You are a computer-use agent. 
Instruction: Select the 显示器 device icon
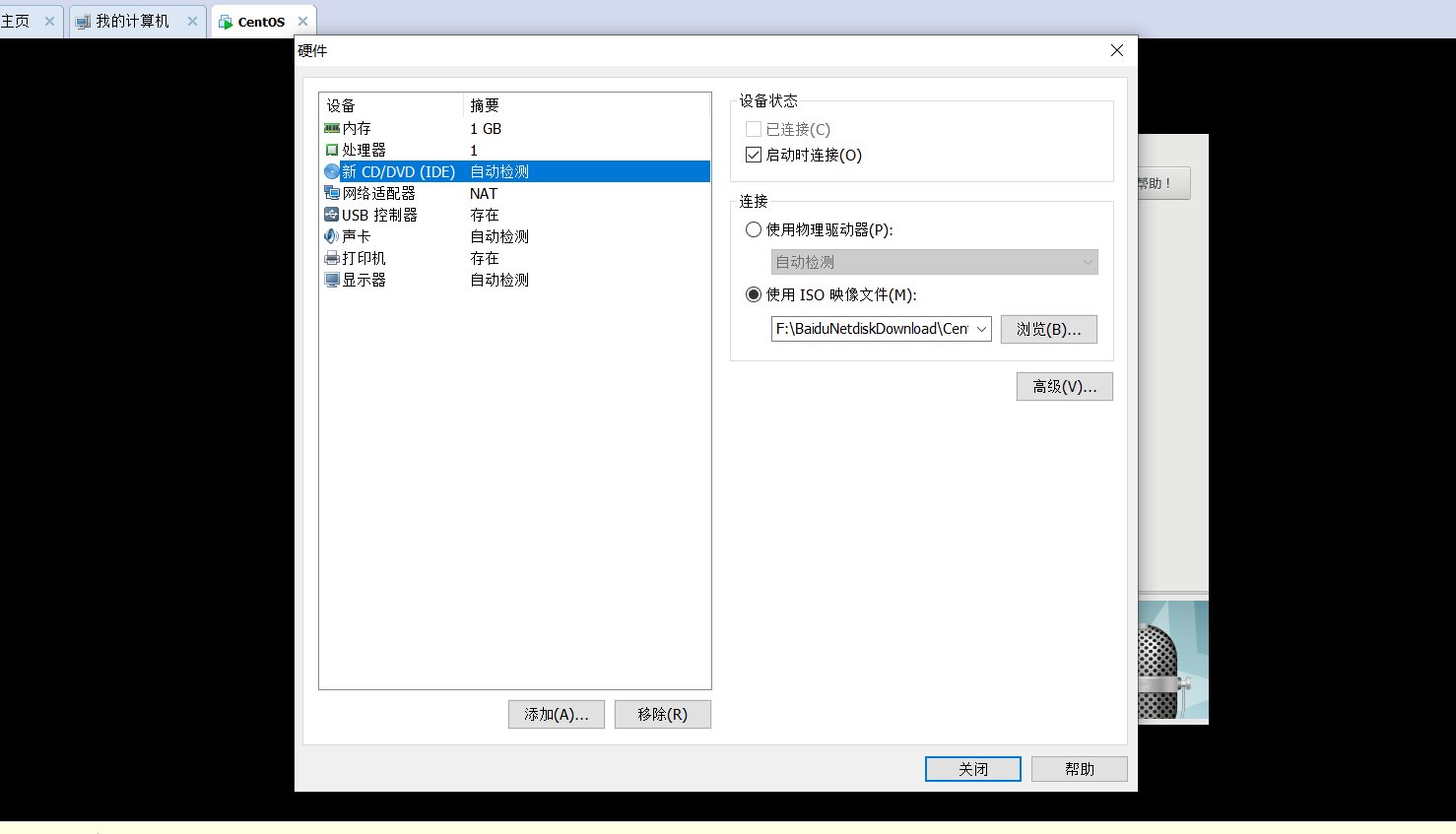pos(332,279)
